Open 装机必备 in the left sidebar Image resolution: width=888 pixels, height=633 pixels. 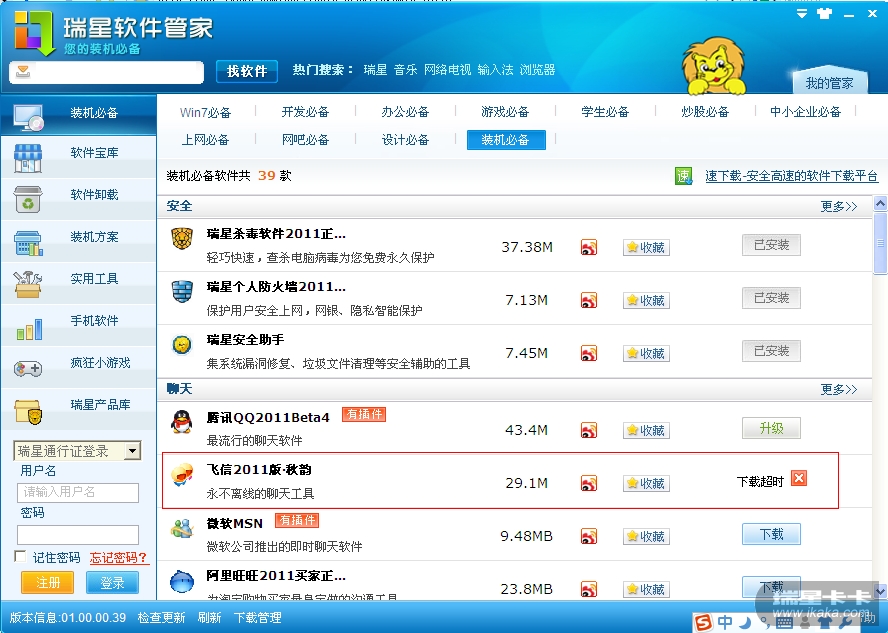pyautogui.click(x=78, y=114)
